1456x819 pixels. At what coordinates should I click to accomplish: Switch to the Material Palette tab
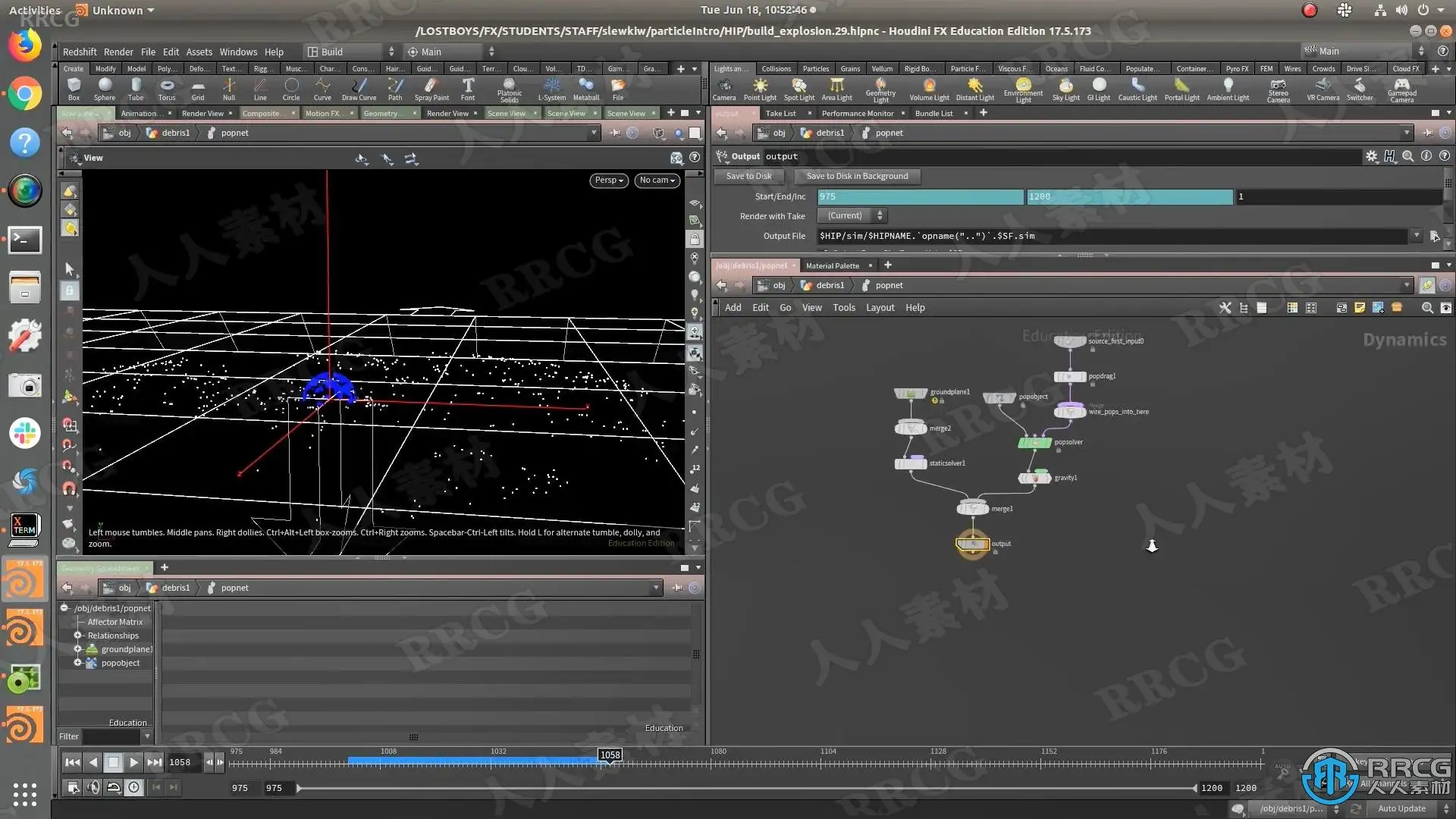[x=832, y=266]
